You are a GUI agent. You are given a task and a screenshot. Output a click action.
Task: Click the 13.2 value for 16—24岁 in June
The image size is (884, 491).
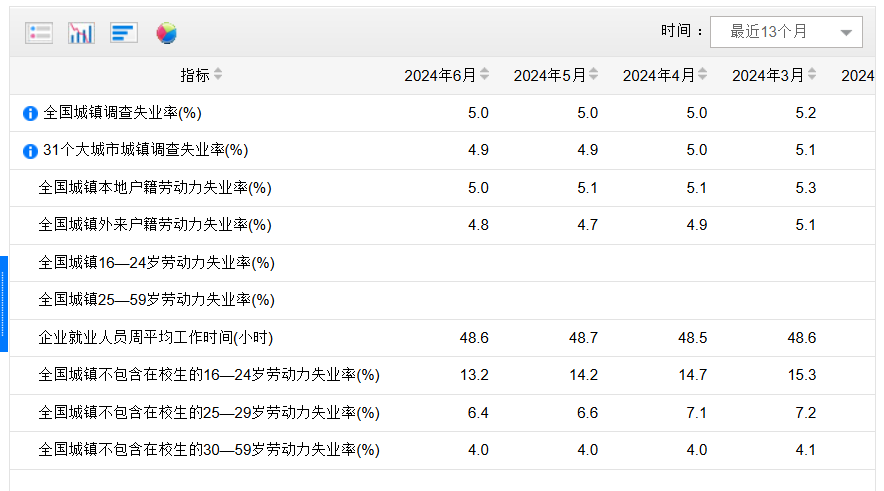(x=474, y=375)
